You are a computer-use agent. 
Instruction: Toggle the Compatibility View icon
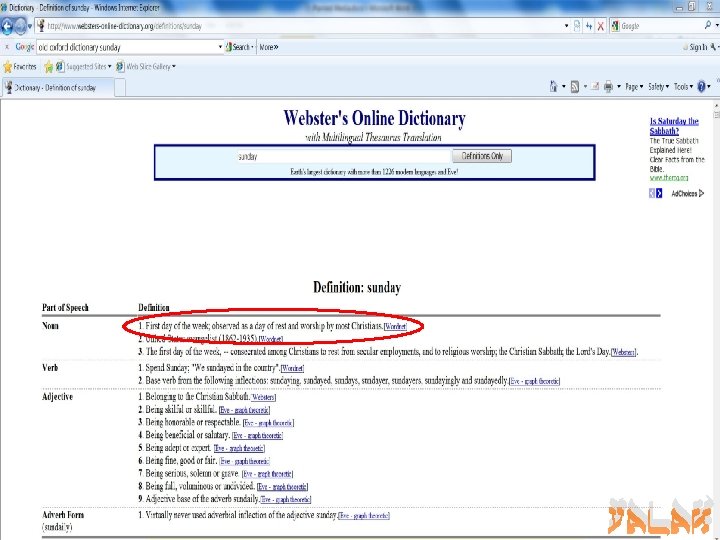pyautogui.click(x=577, y=26)
